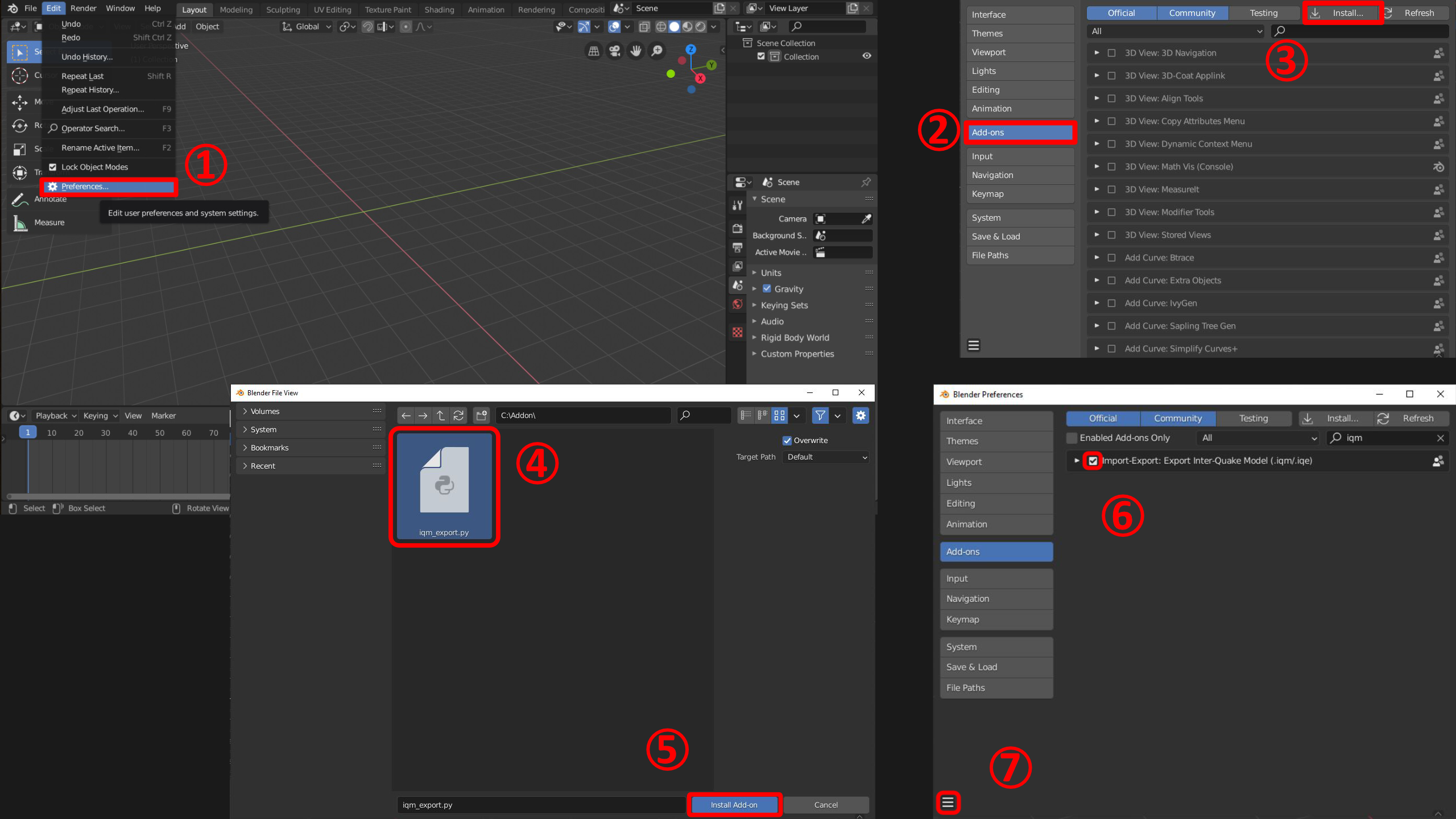
Task: Click the zoom magnifier icon in viewport
Action: 657,51
